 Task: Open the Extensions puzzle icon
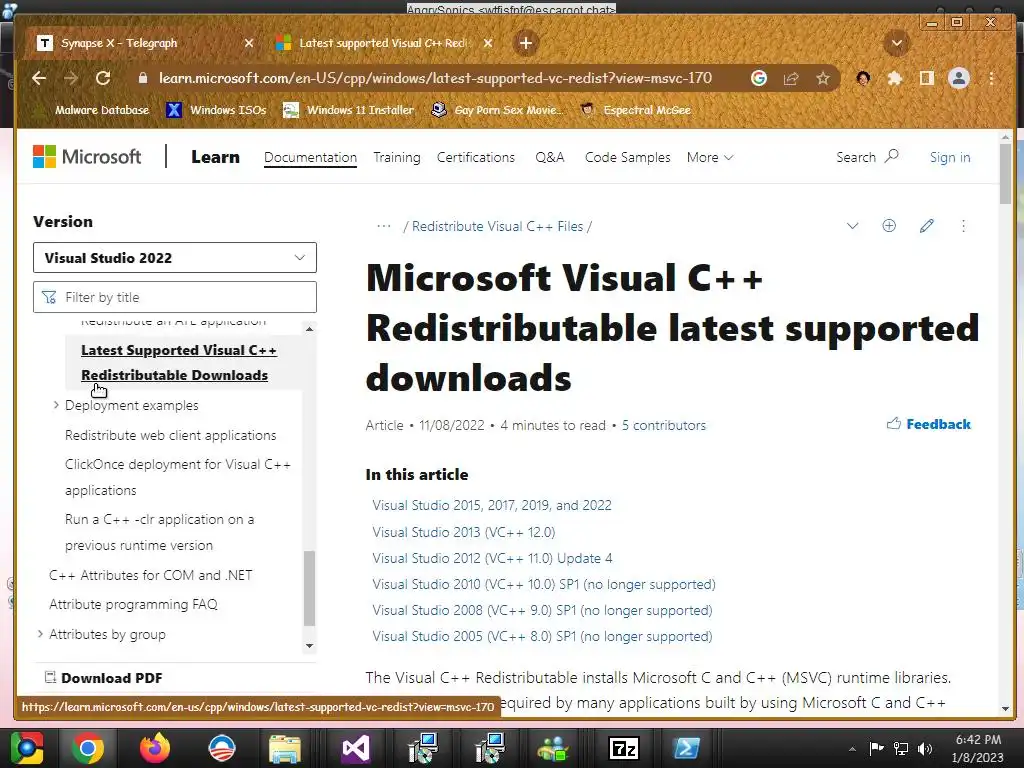point(895,78)
